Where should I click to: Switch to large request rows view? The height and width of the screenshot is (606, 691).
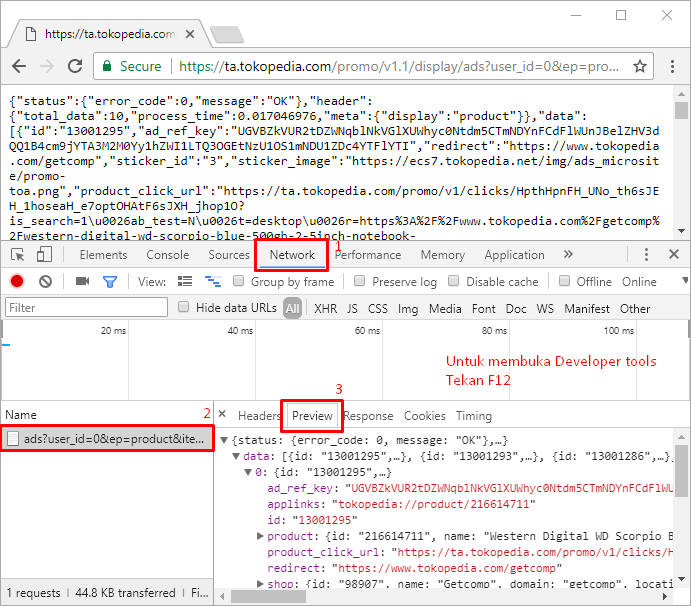click(x=185, y=281)
